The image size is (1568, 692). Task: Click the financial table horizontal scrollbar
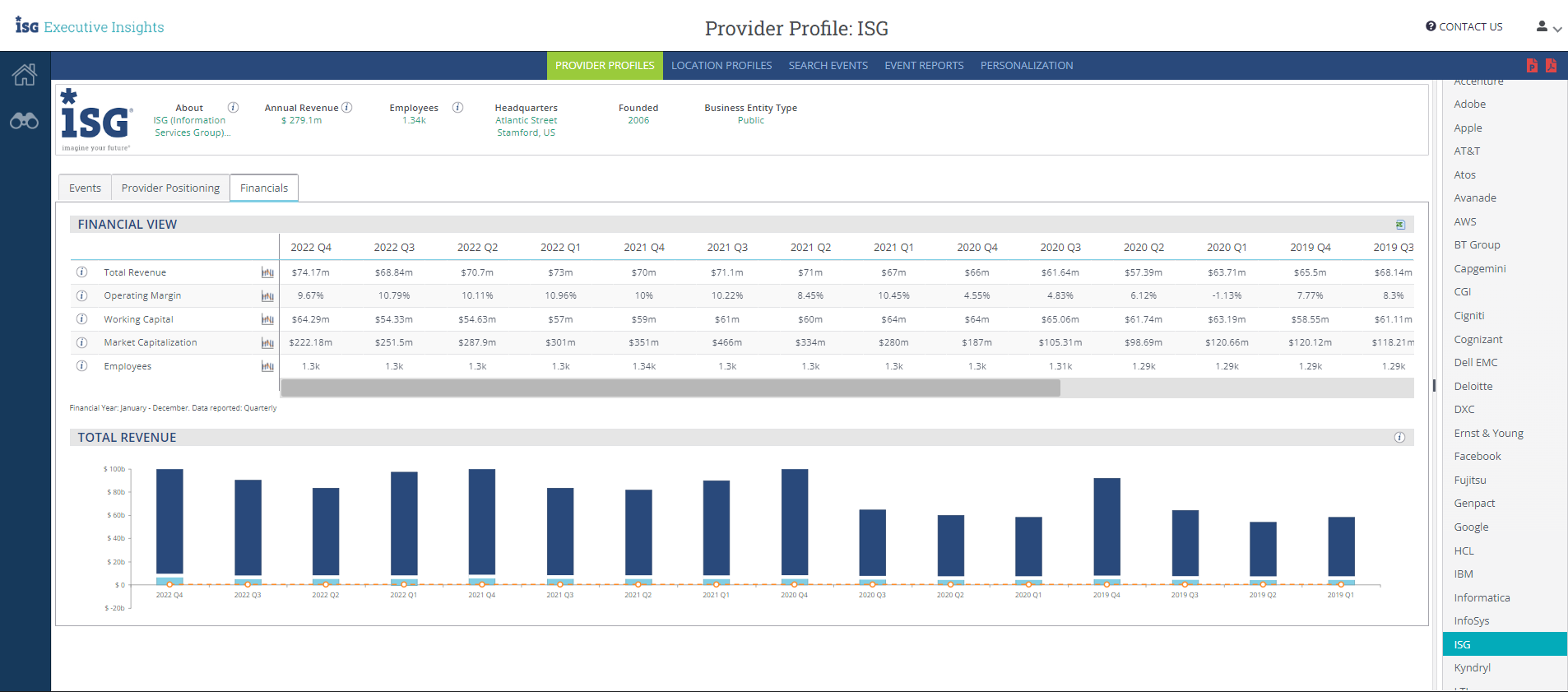pos(670,388)
